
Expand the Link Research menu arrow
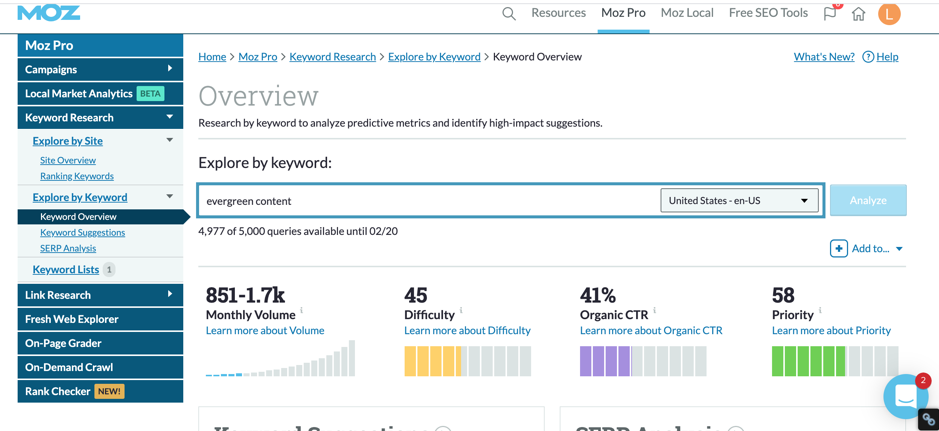tap(170, 294)
